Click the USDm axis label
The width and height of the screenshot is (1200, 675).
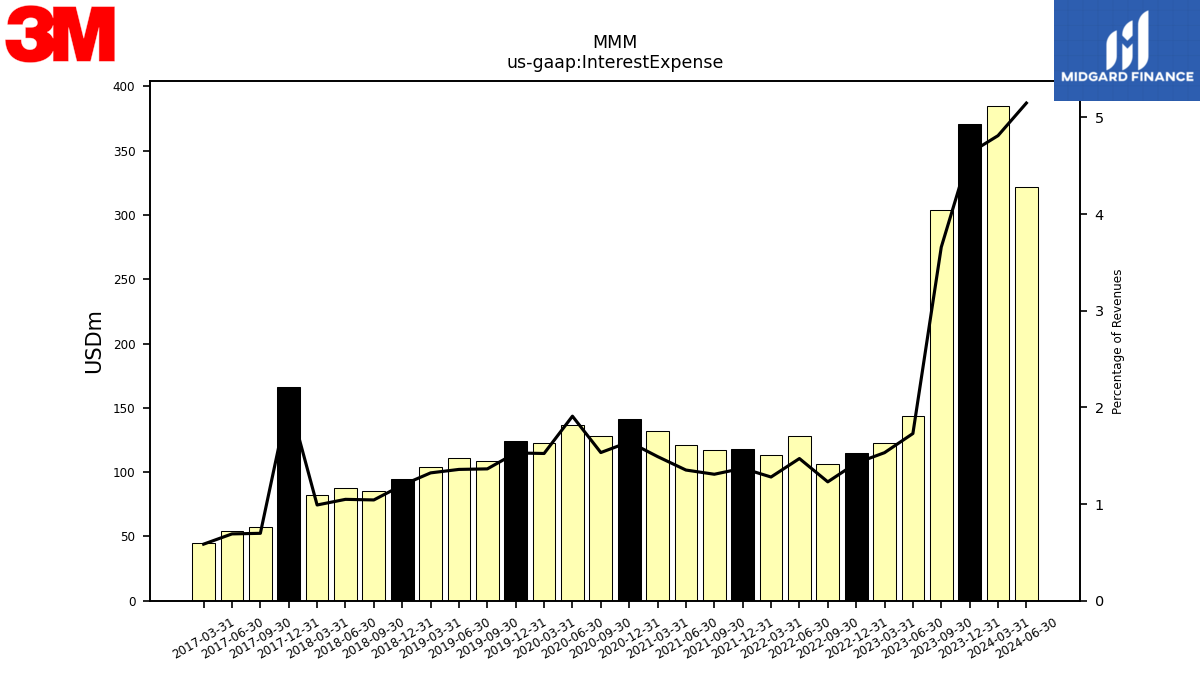(x=94, y=342)
